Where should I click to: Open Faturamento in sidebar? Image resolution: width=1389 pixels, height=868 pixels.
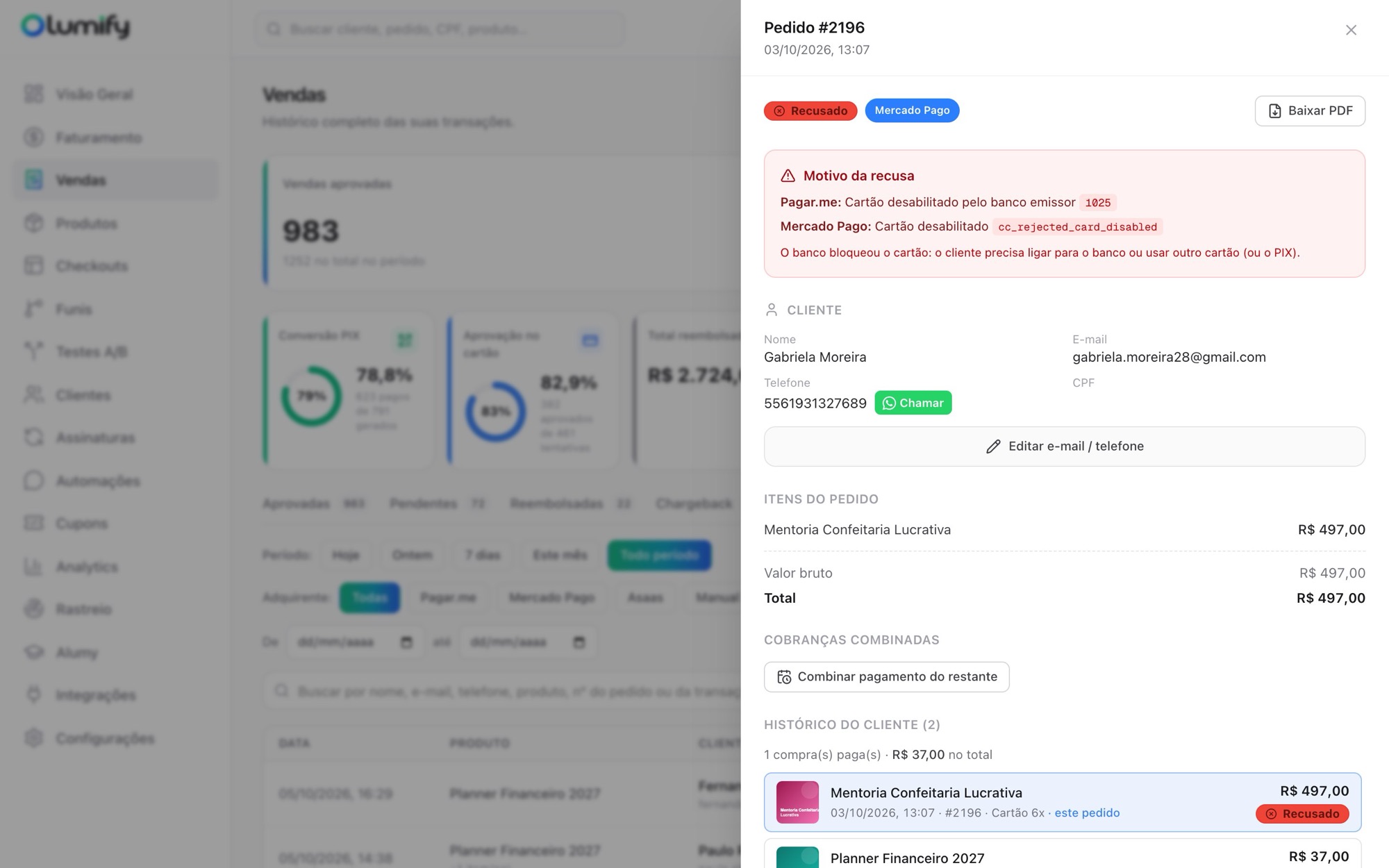[x=98, y=137]
